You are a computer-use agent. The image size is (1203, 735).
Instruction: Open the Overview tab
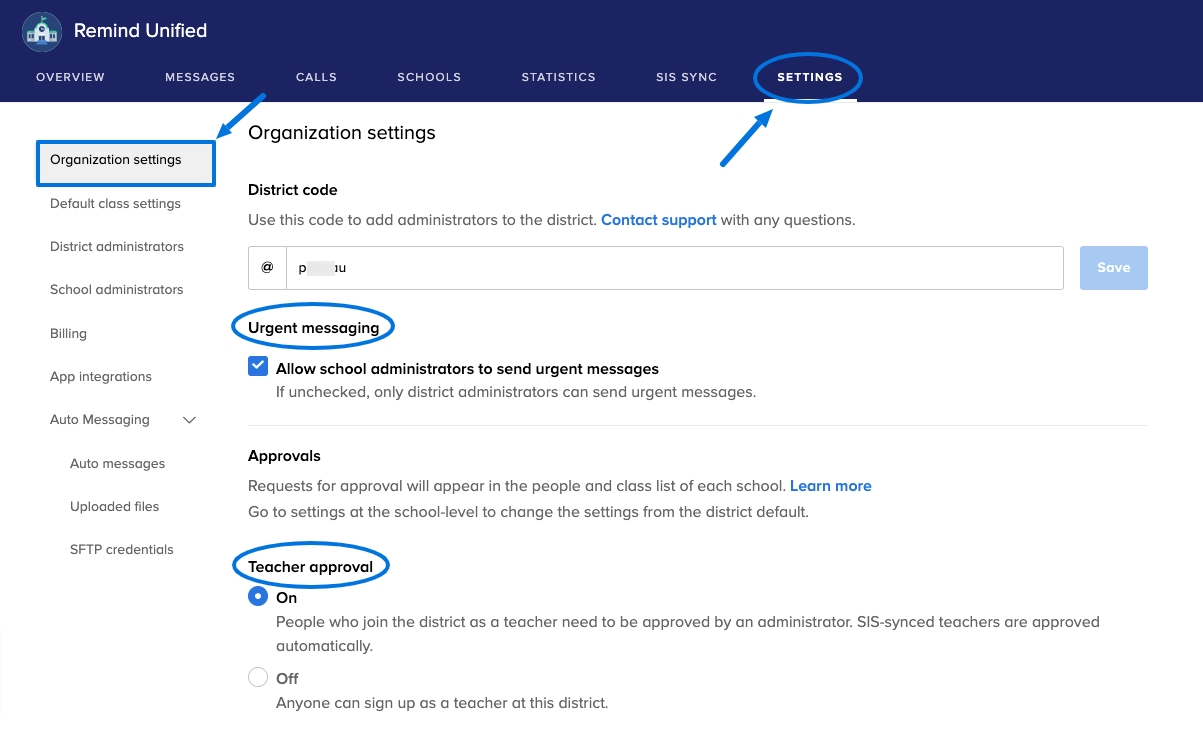(70, 77)
